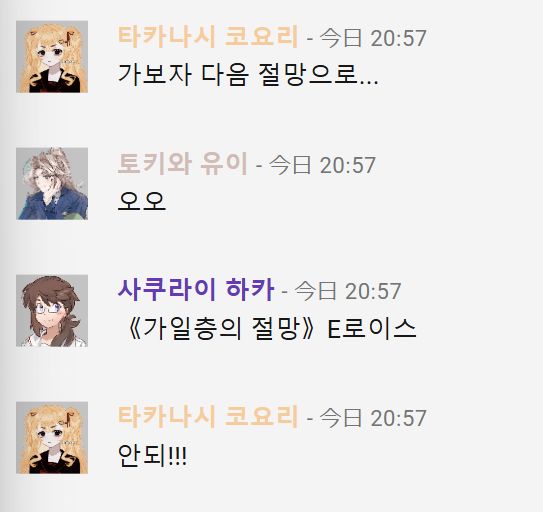
Task: Click timestamp on the '가보자 다음 절망으로...' message
Action: click(373, 38)
